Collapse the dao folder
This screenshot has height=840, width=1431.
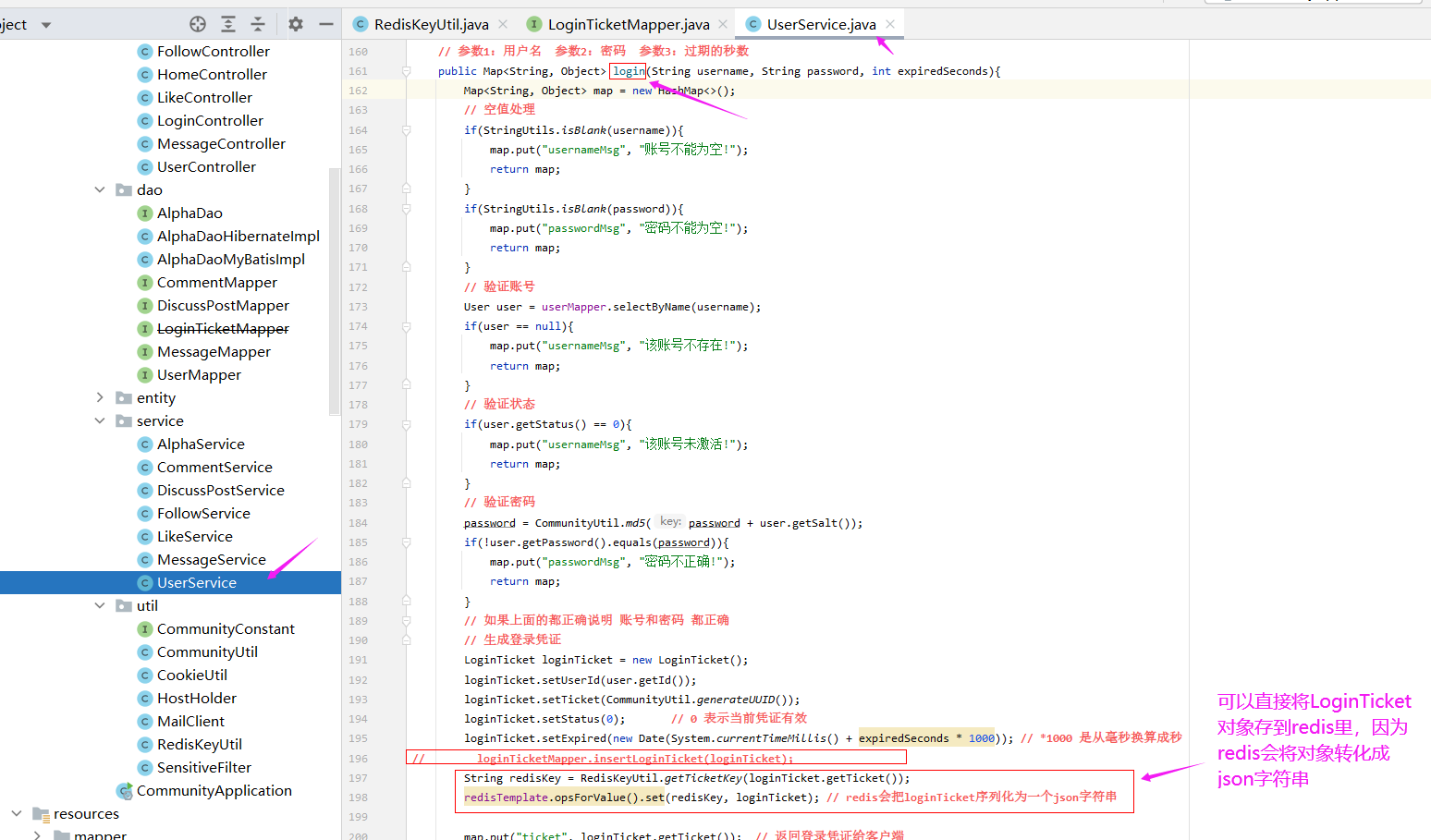100,189
